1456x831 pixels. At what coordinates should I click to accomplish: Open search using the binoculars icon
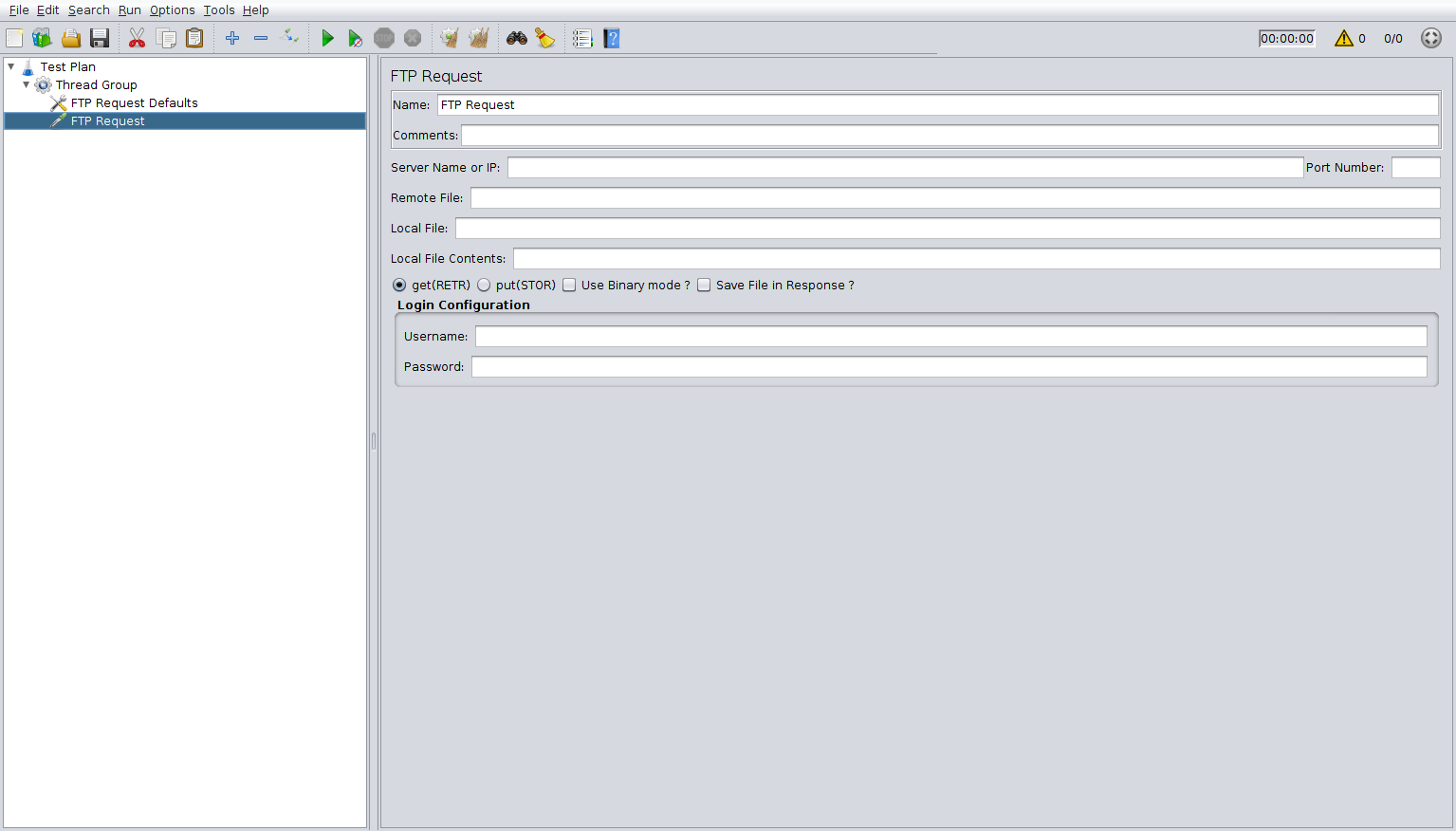coord(516,38)
